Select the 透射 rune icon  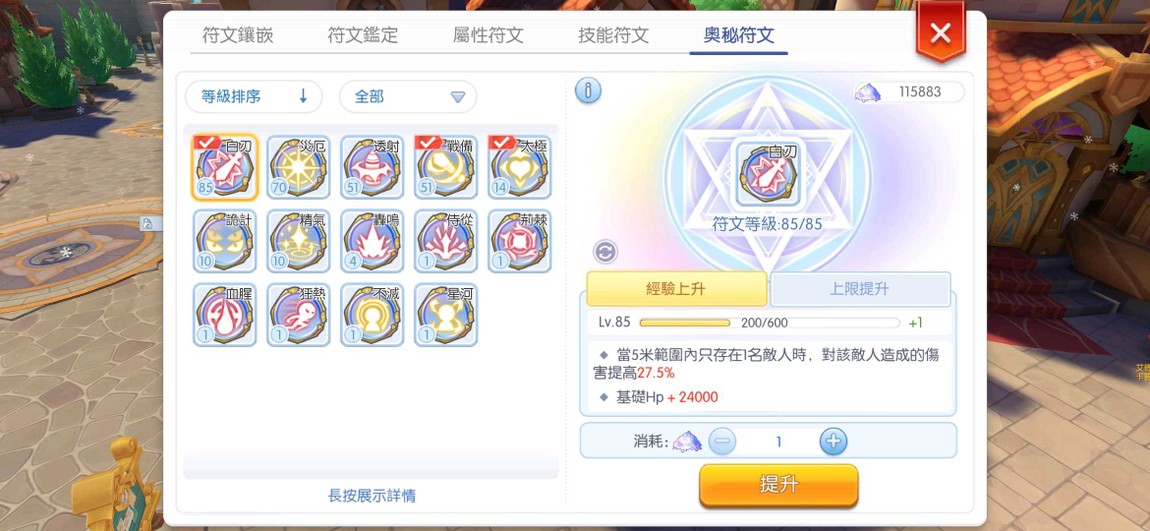pos(372,167)
